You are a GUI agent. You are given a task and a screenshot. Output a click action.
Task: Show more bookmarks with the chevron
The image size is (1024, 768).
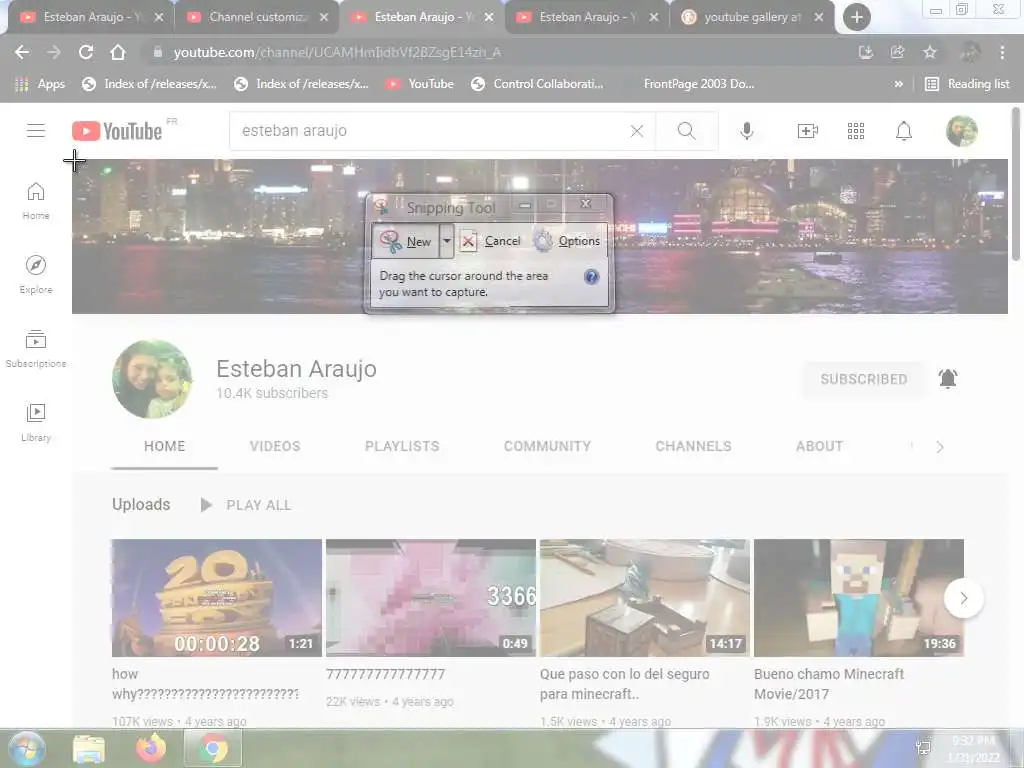[x=899, y=84]
